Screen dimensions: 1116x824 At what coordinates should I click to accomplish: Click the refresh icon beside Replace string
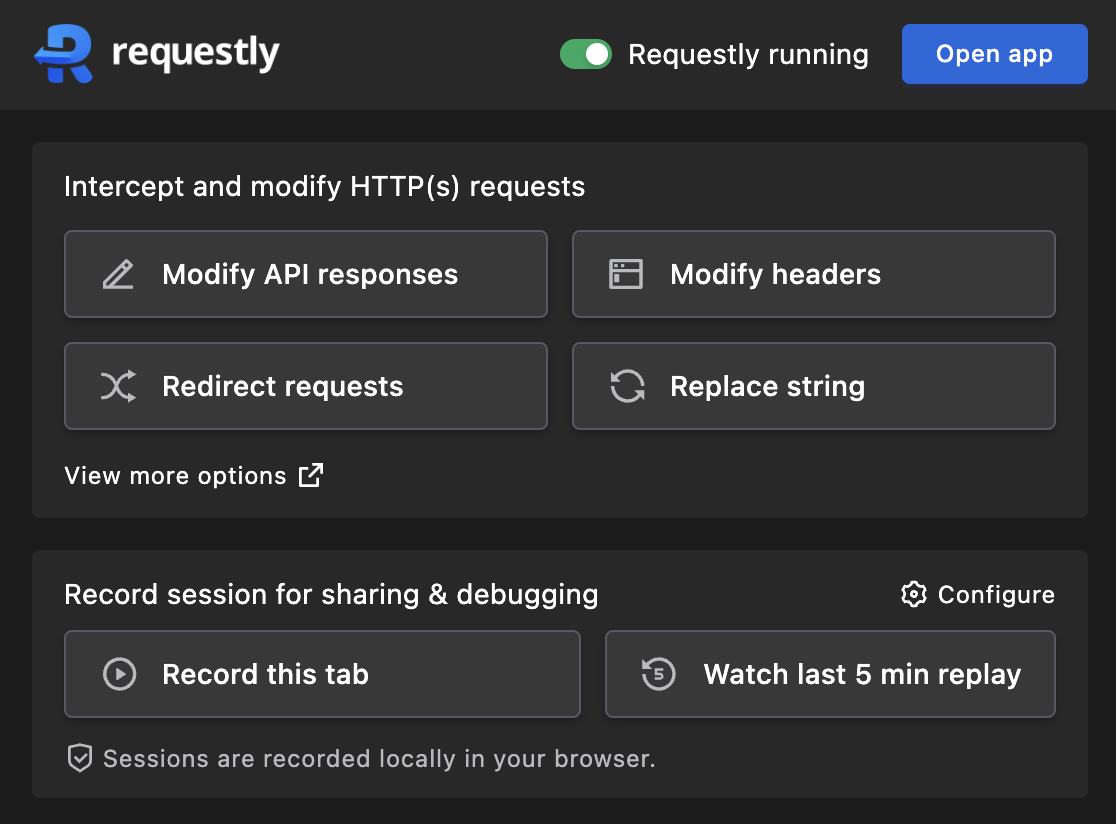[x=626, y=386]
